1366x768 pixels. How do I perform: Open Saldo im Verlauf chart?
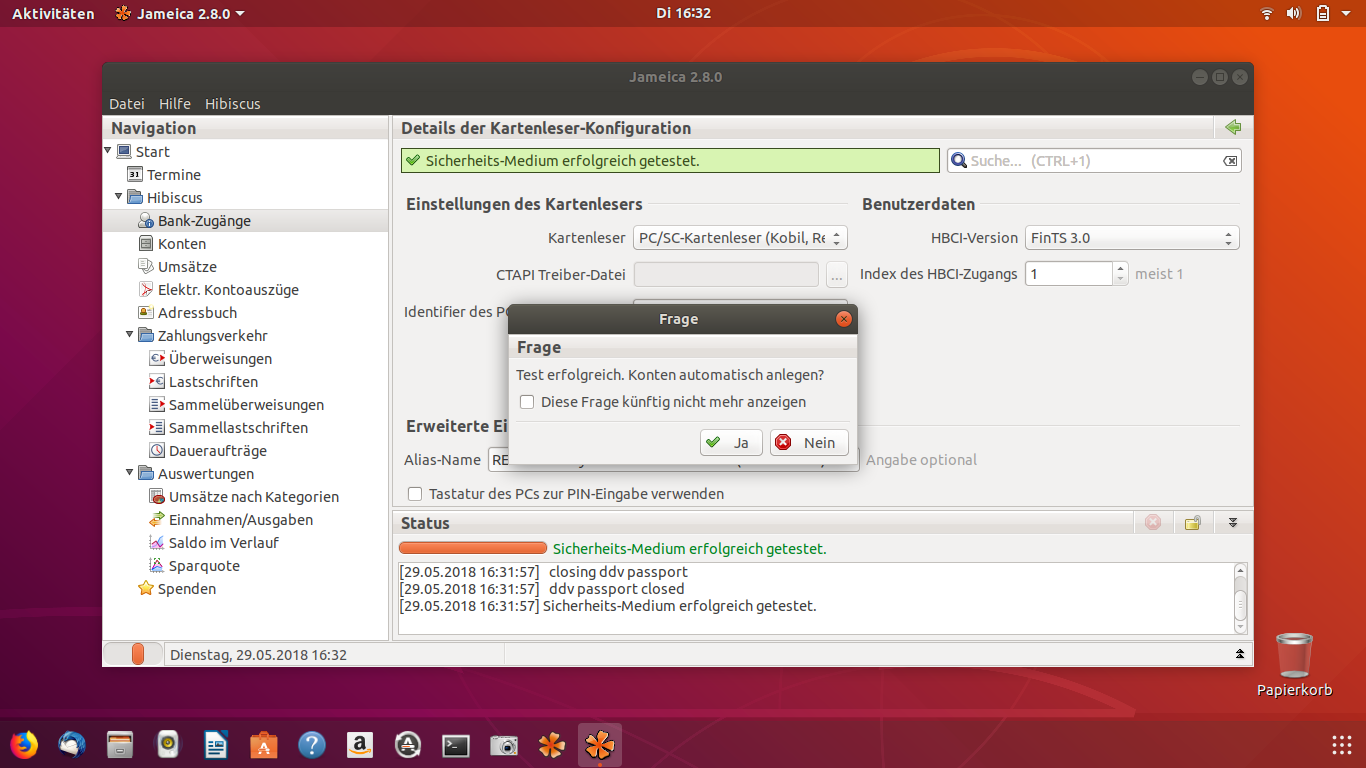(224, 543)
